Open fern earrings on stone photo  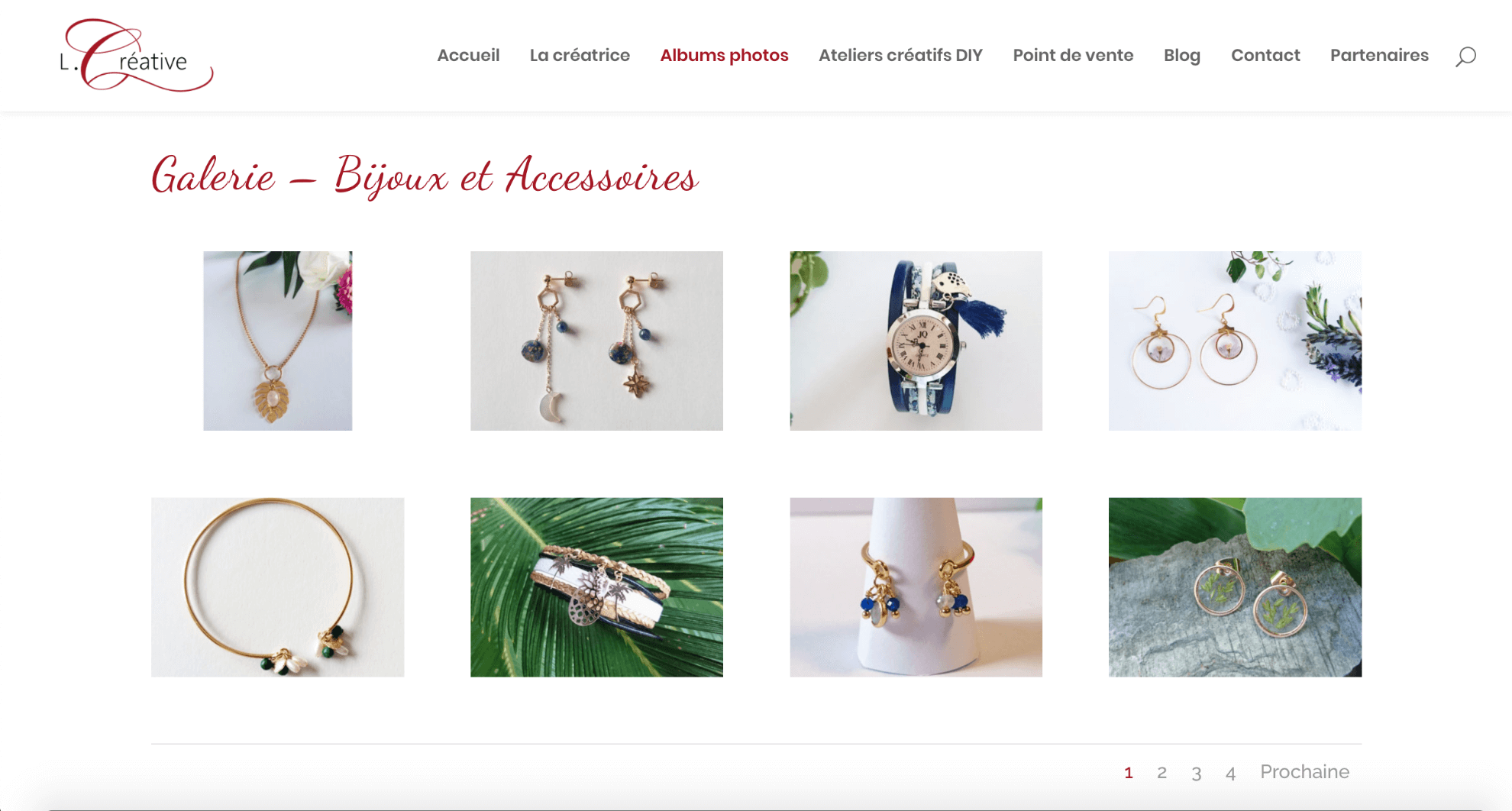[x=1235, y=587]
